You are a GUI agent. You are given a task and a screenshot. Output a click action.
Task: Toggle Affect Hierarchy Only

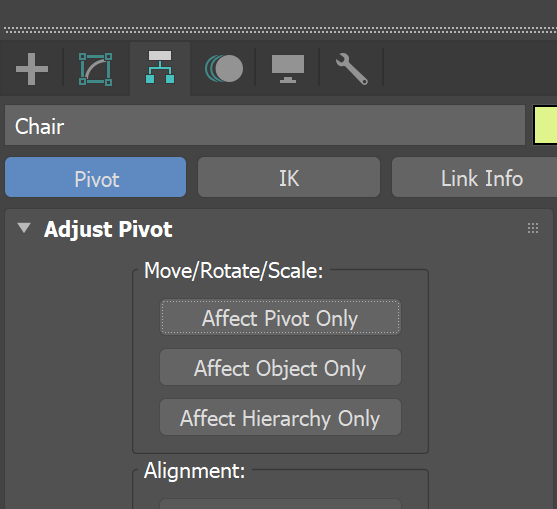(280, 417)
